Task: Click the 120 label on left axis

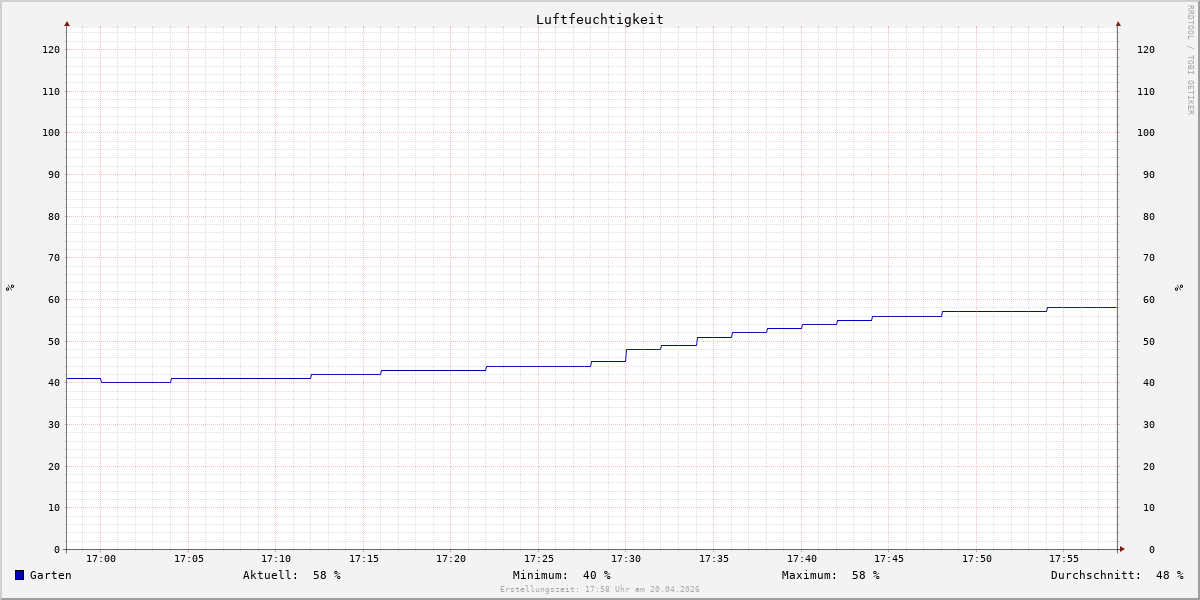Action: pyautogui.click(x=50, y=49)
